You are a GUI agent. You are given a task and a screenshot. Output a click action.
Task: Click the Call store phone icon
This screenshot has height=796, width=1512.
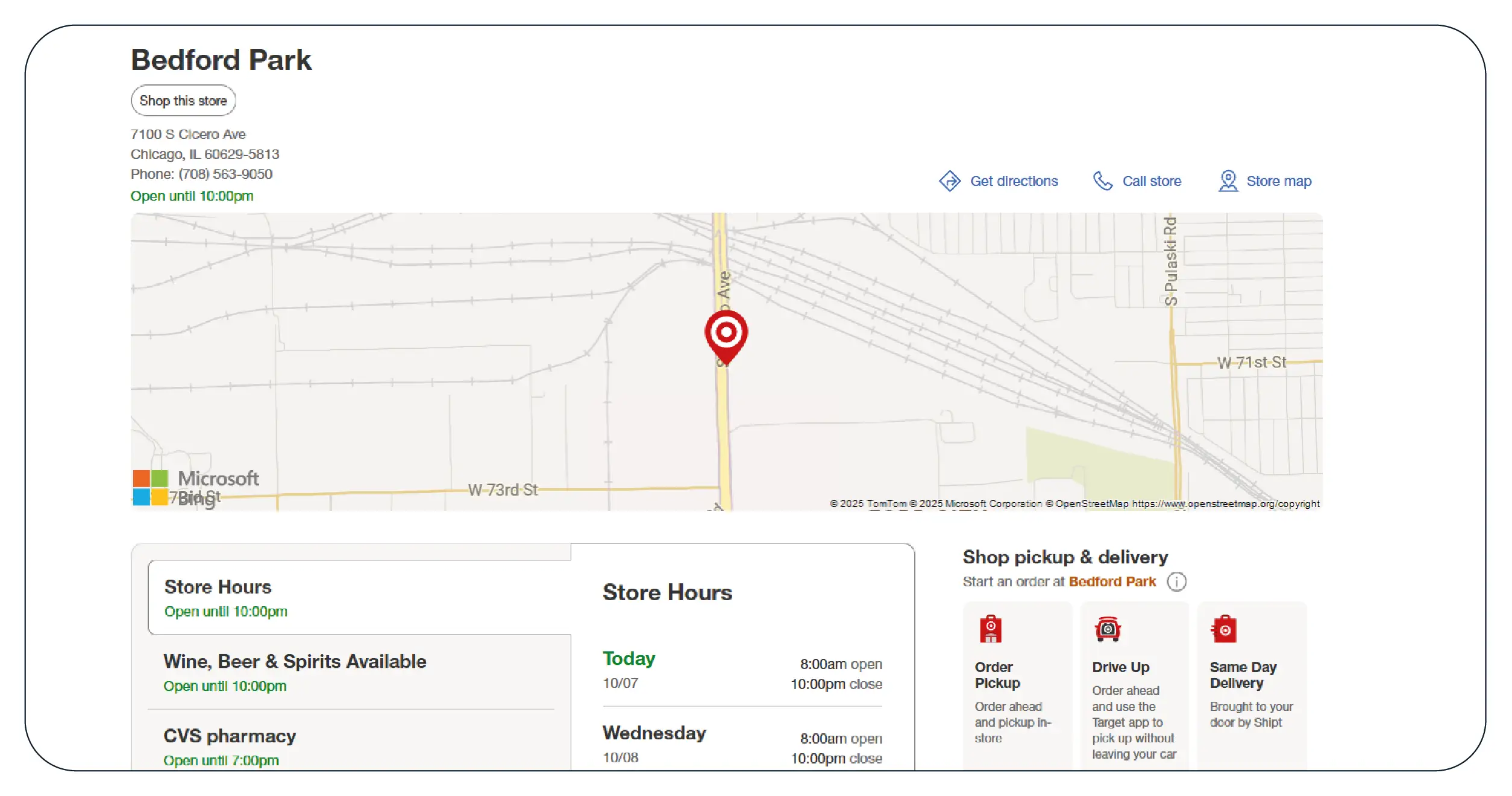[x=1102, y=181]
